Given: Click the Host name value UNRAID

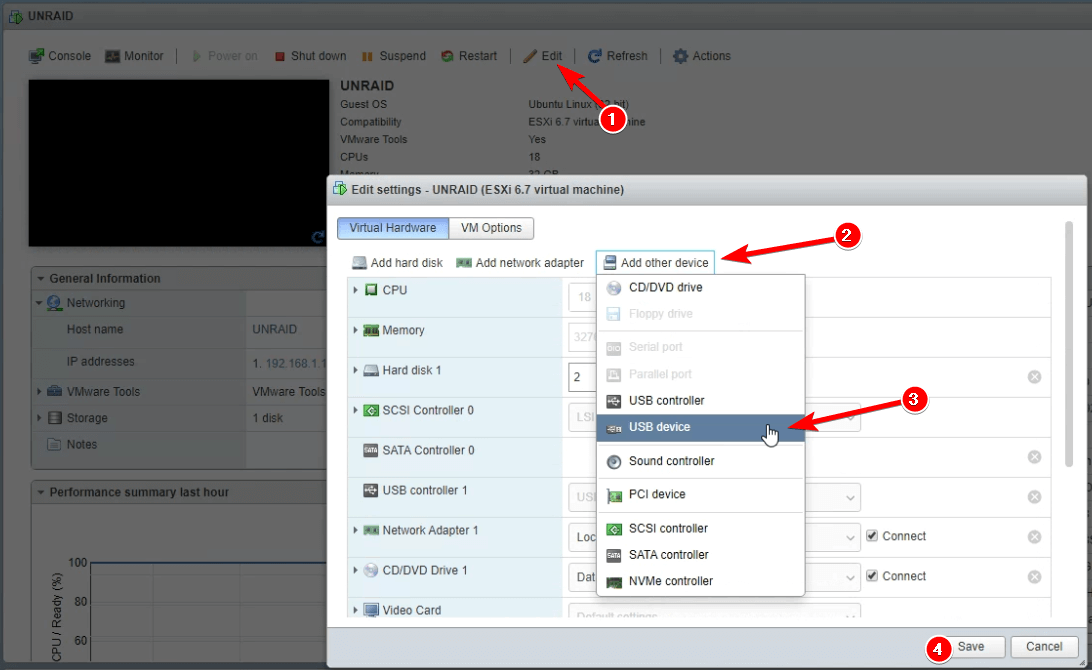Looking at the screenshot, I should point(274,329).
